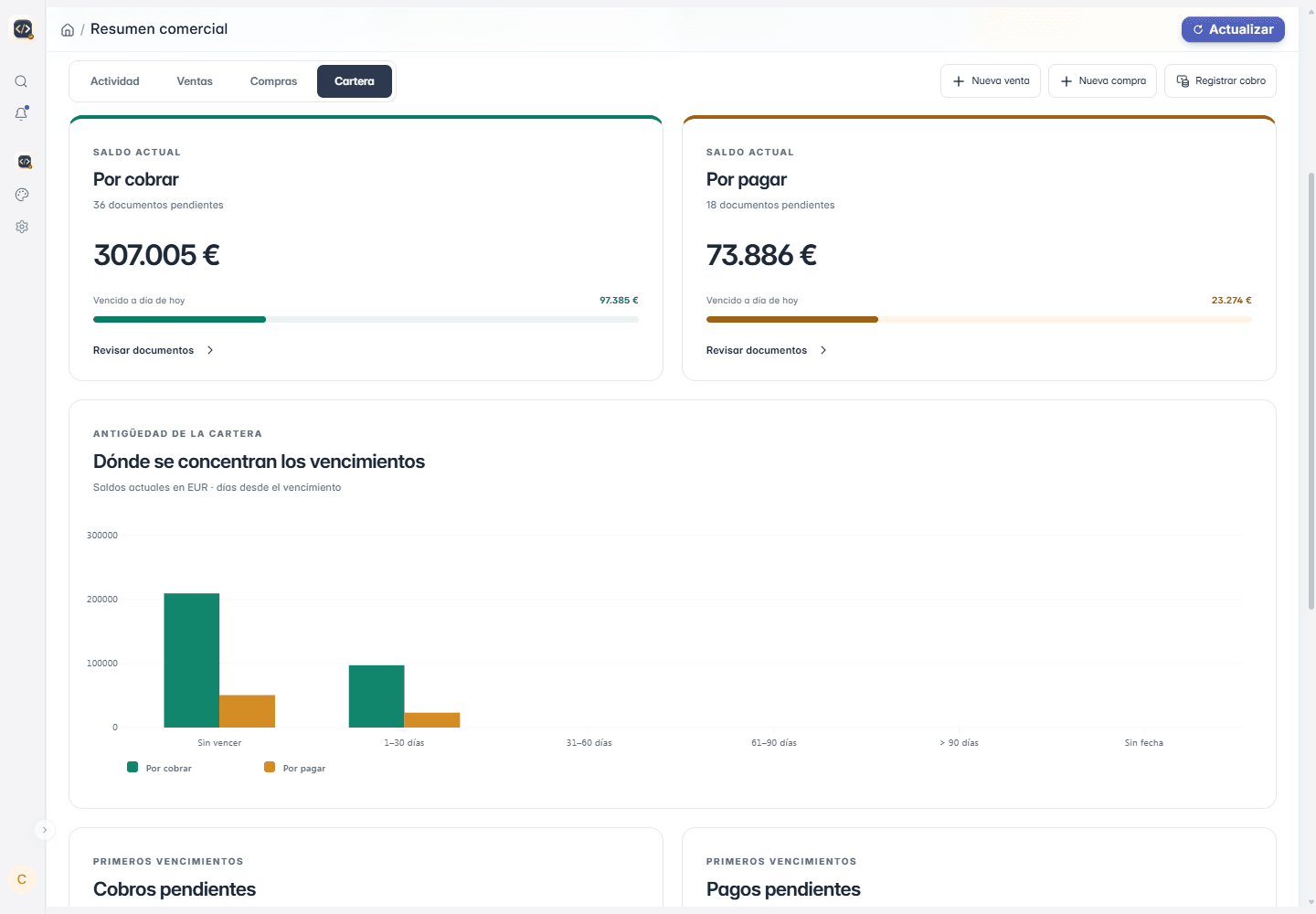This screenshot has width=1316, height=914.
Task: Toggle the Por pagar legend entry
Action: click(295, 768)
